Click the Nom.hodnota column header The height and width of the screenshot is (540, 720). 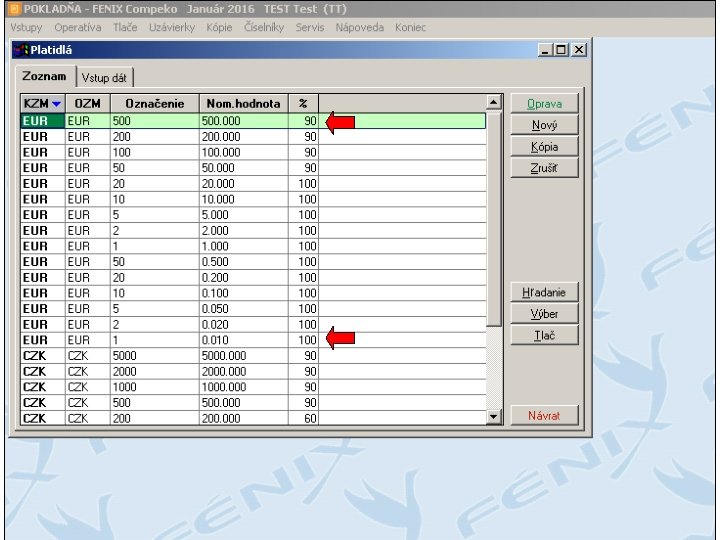tap(244, 104)
